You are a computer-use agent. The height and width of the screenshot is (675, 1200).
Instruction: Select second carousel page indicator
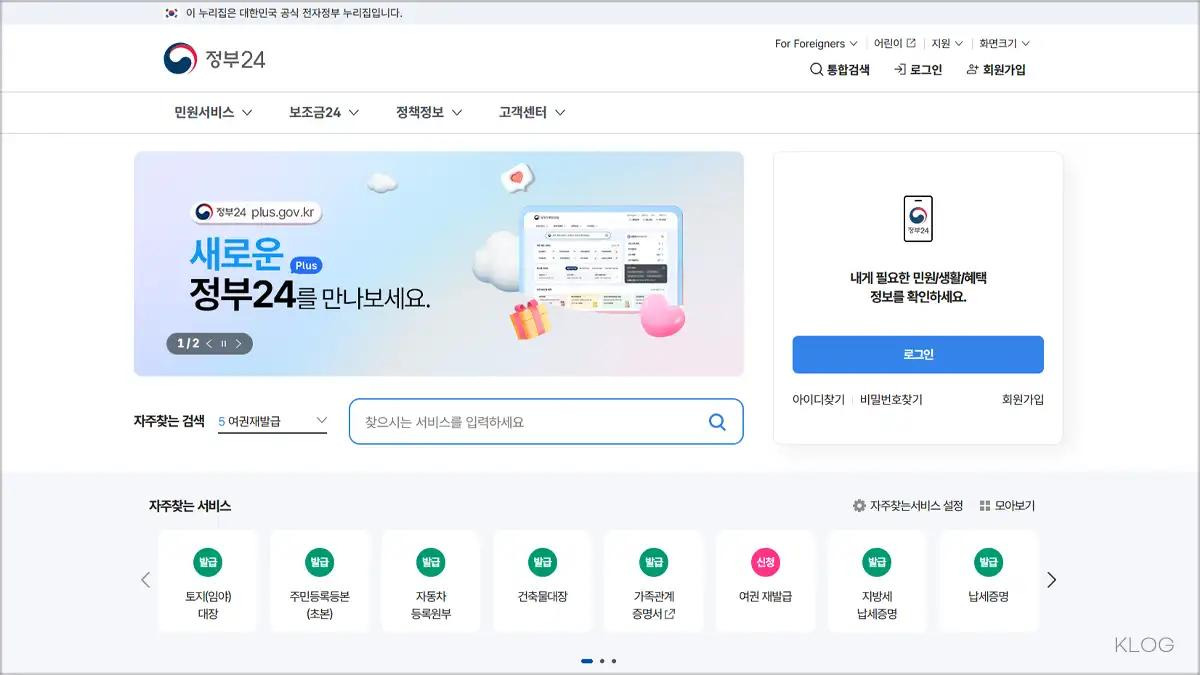click(602, 661)
